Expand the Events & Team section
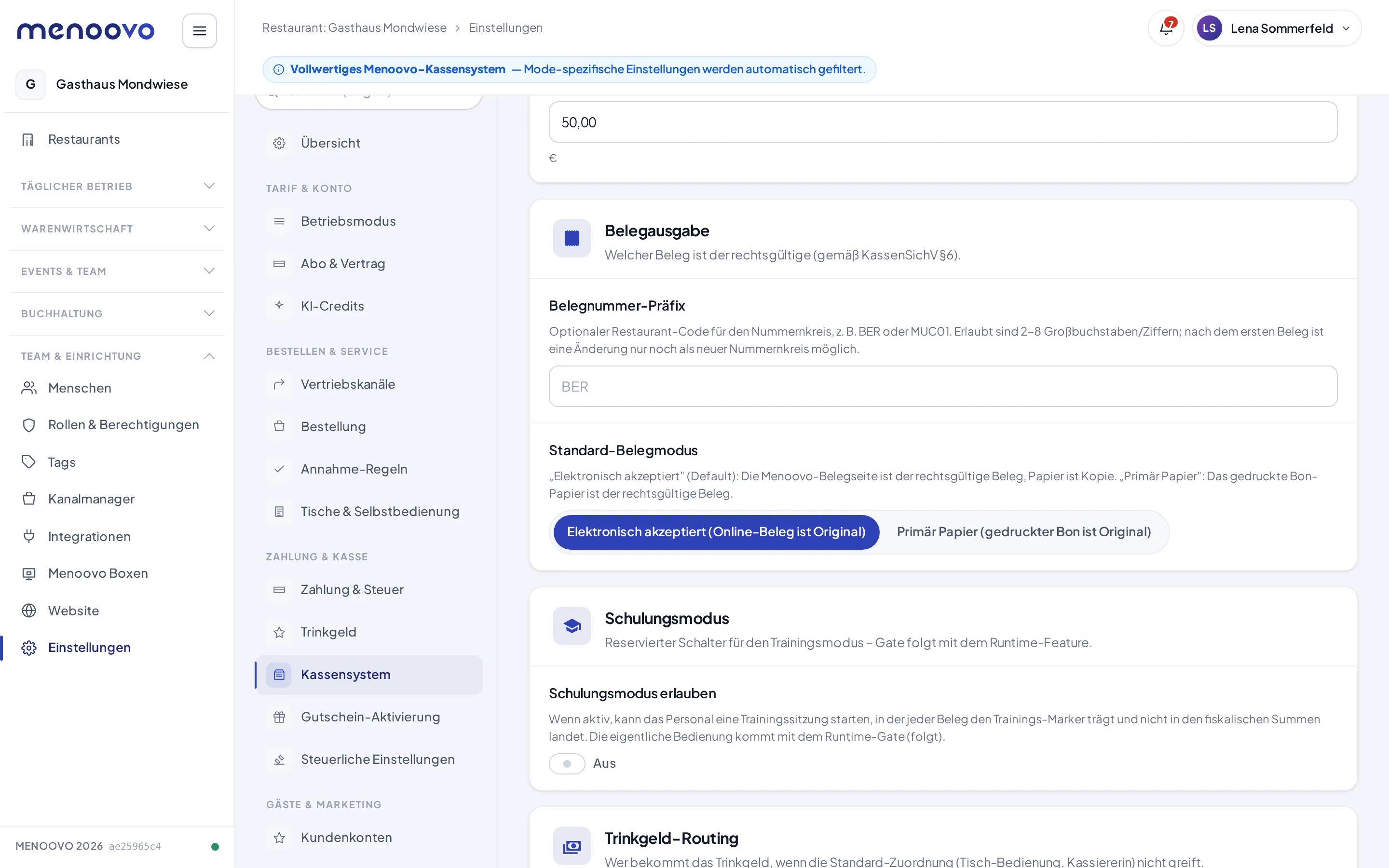 pyautogui.click(x=117, y=271)
